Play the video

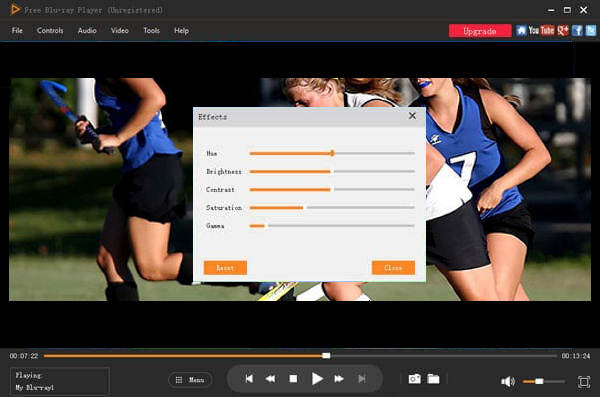(317, 379)
